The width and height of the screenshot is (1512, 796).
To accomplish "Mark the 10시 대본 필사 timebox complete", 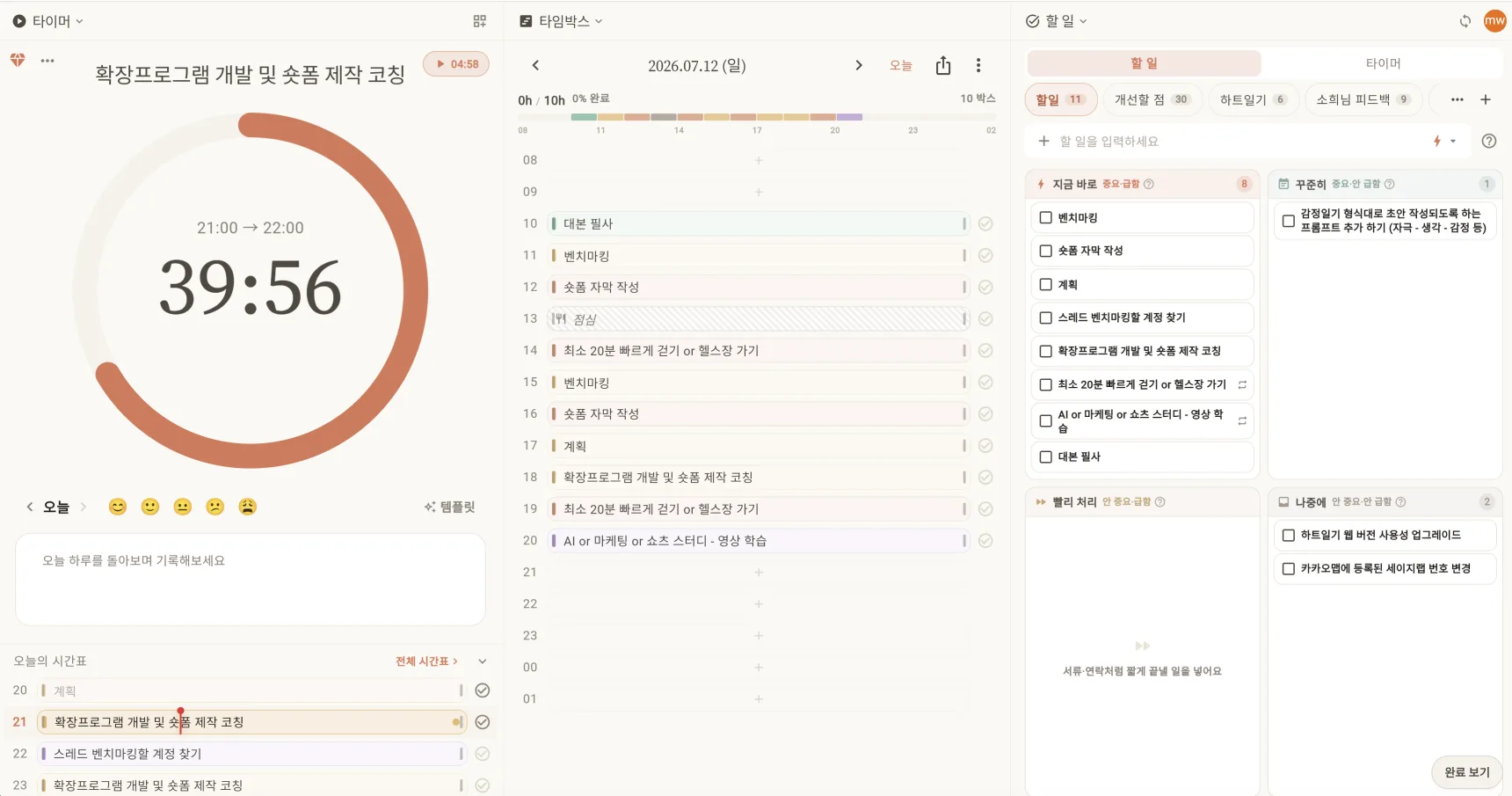I will click(985, 223).
